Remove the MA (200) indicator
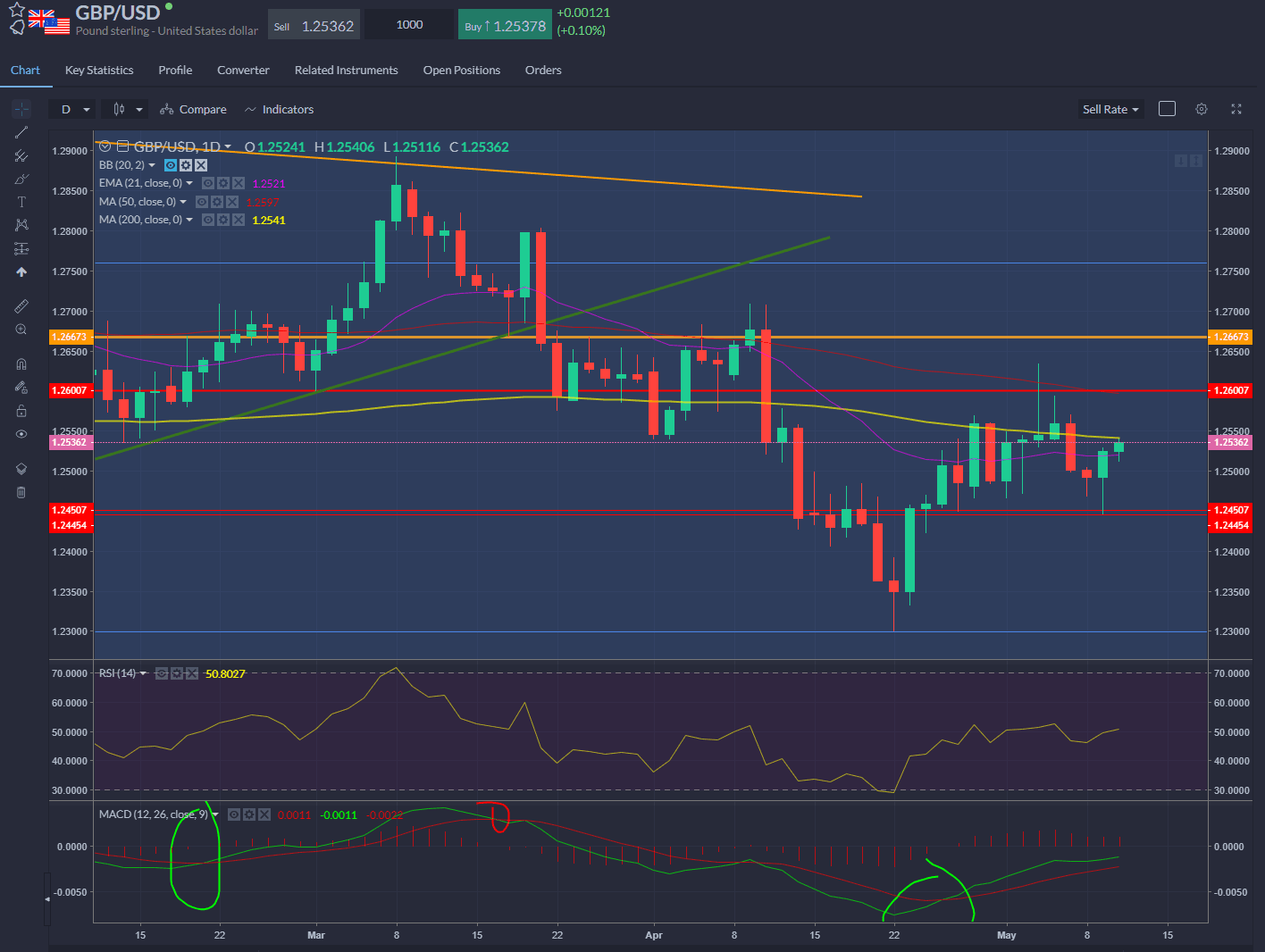The width and height of the screenshot is (1265, 952). tap(239, 220)
